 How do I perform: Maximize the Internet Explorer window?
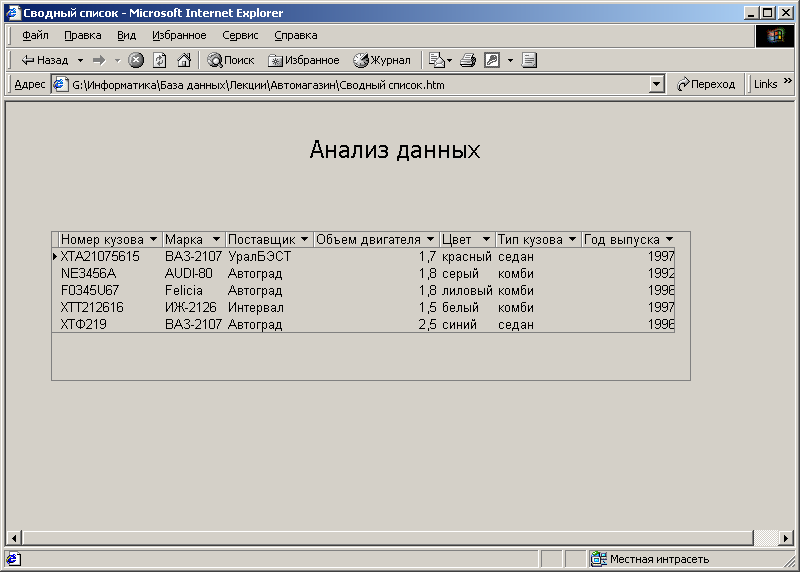point(768,13)
